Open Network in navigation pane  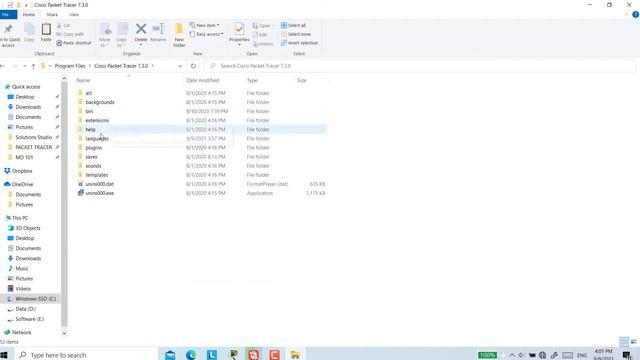21,333
